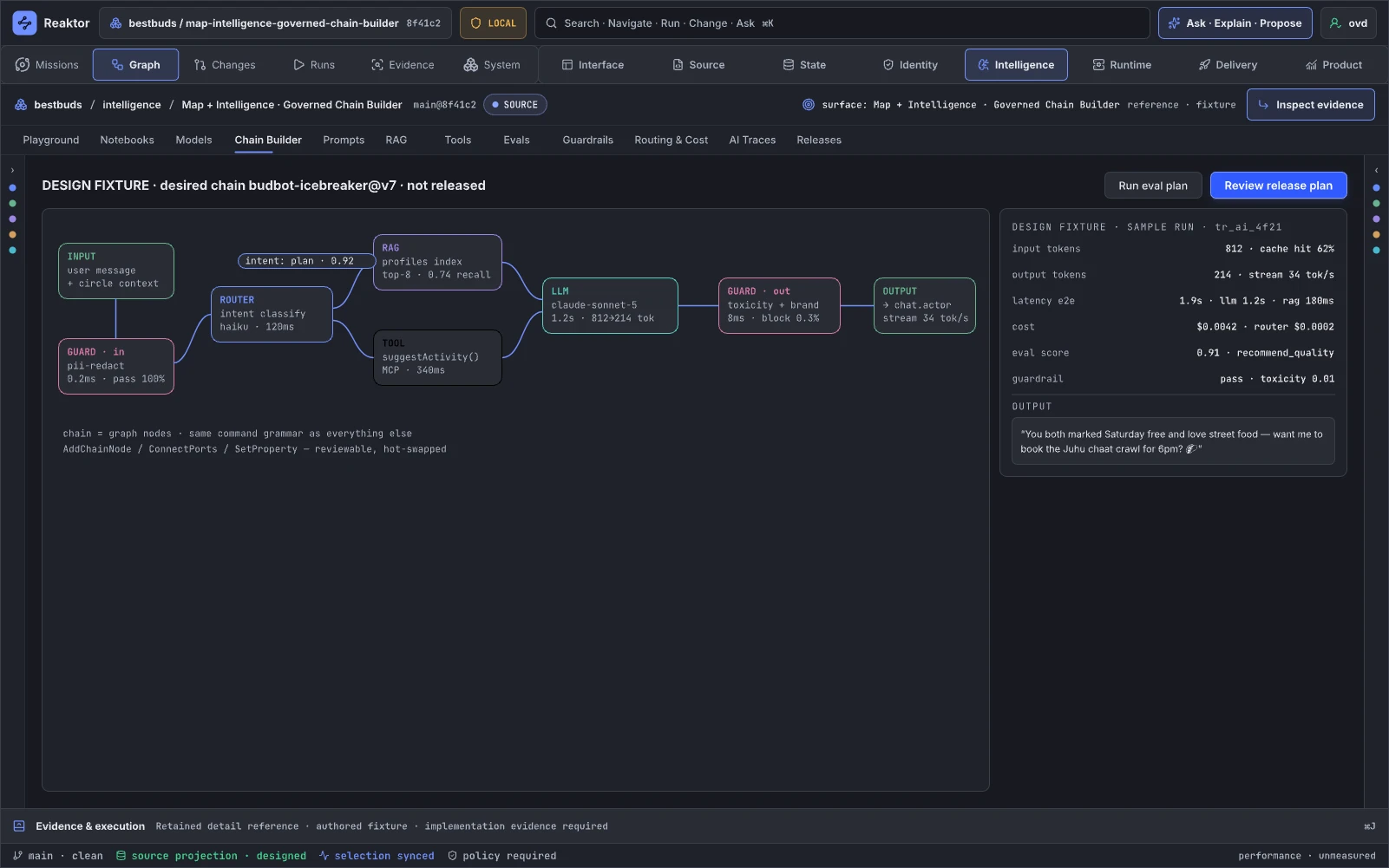The height and width of the screenshot is (868, 1389).
Task: Select the Interface surface tab
Action: pos(593,65)
